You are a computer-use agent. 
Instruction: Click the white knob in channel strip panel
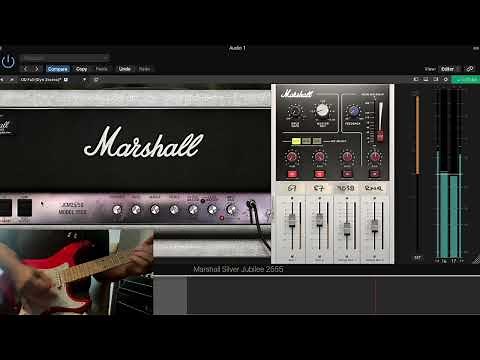tap(322, 110)
